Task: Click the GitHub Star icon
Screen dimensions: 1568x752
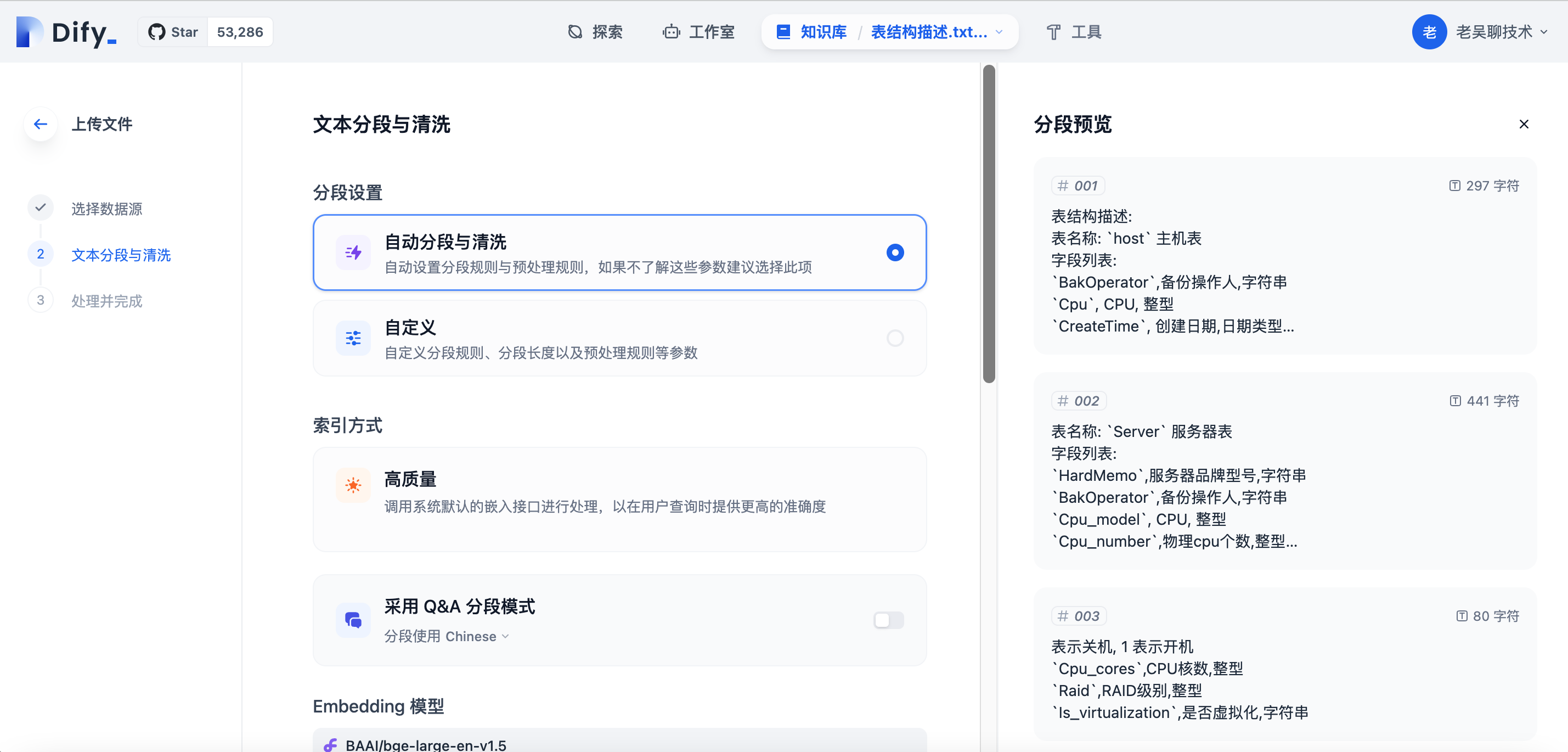Action: pyautogui.click(x=156, y=32)
